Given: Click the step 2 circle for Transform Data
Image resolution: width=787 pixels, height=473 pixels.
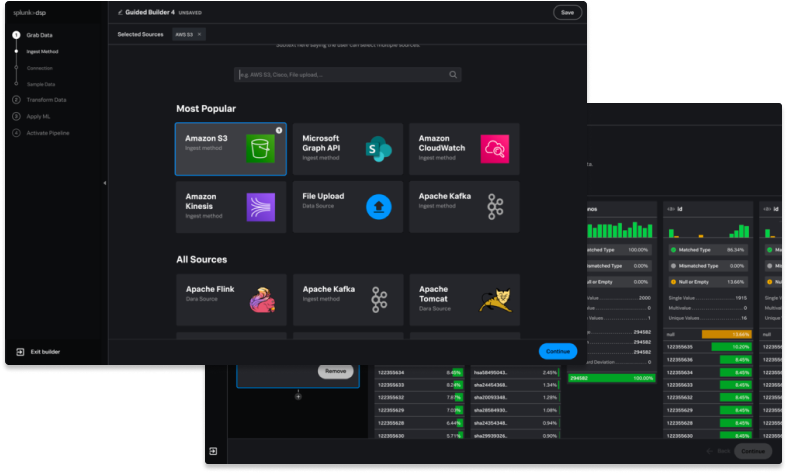Looking at the screenshot, I should click(16, 100).
